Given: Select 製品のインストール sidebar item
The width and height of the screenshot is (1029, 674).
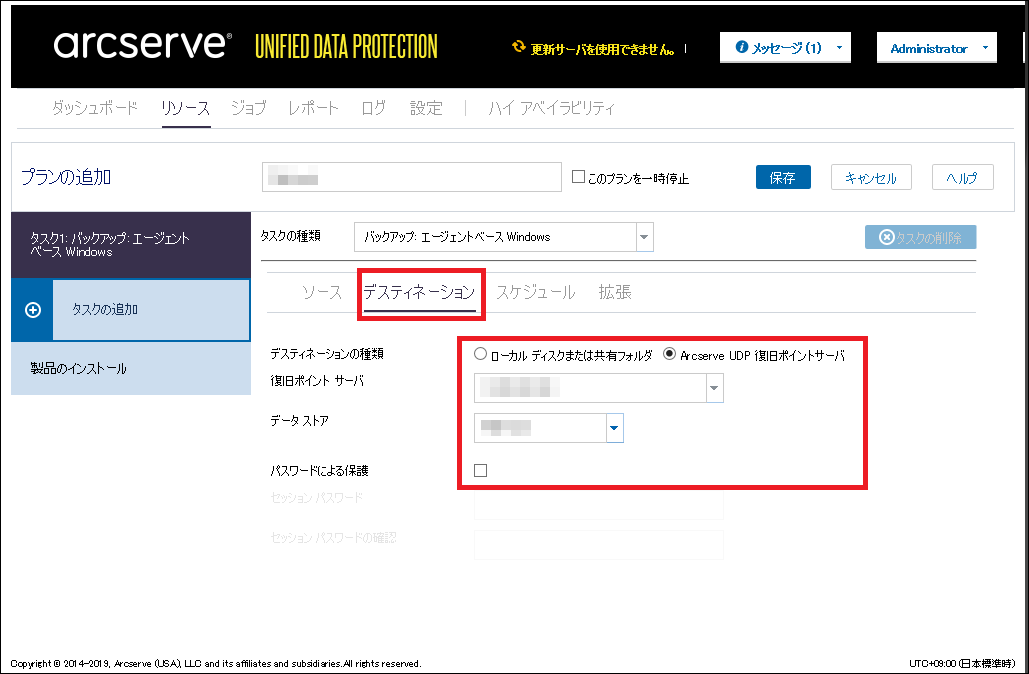Looking at the screenshot, I should pos(131,369).
